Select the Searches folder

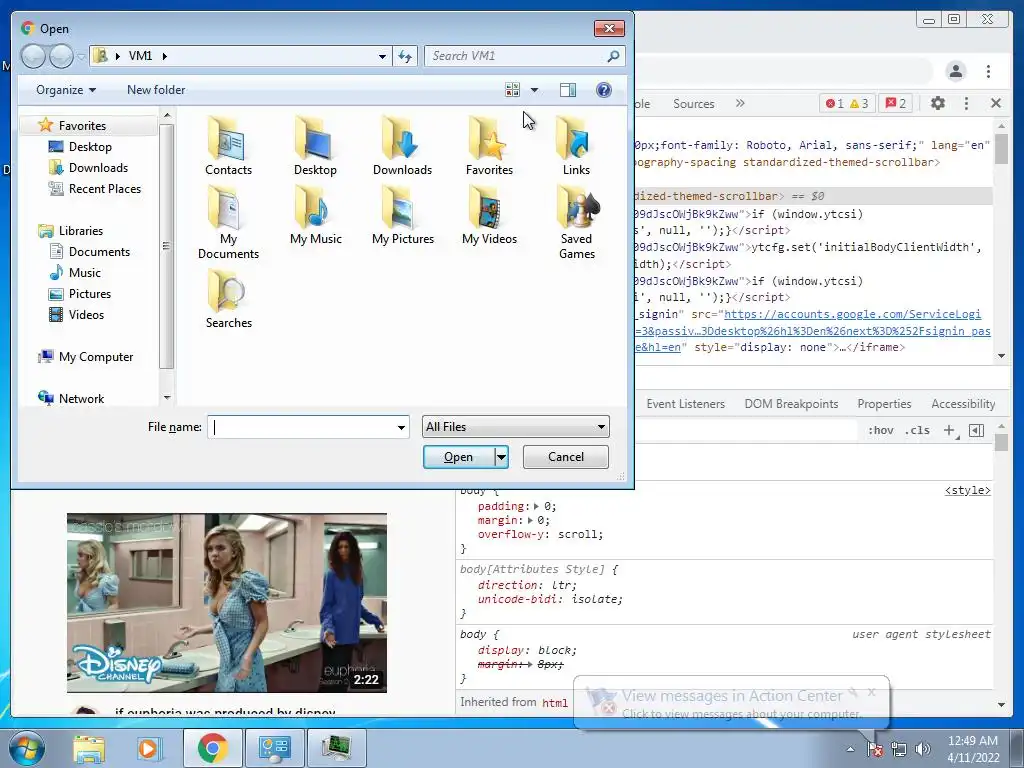[x=229, y=298]
